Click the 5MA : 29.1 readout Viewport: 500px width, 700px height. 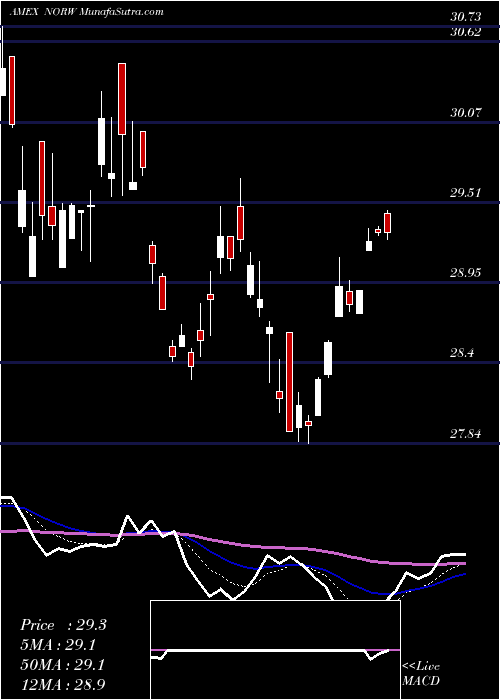(58, 645)
